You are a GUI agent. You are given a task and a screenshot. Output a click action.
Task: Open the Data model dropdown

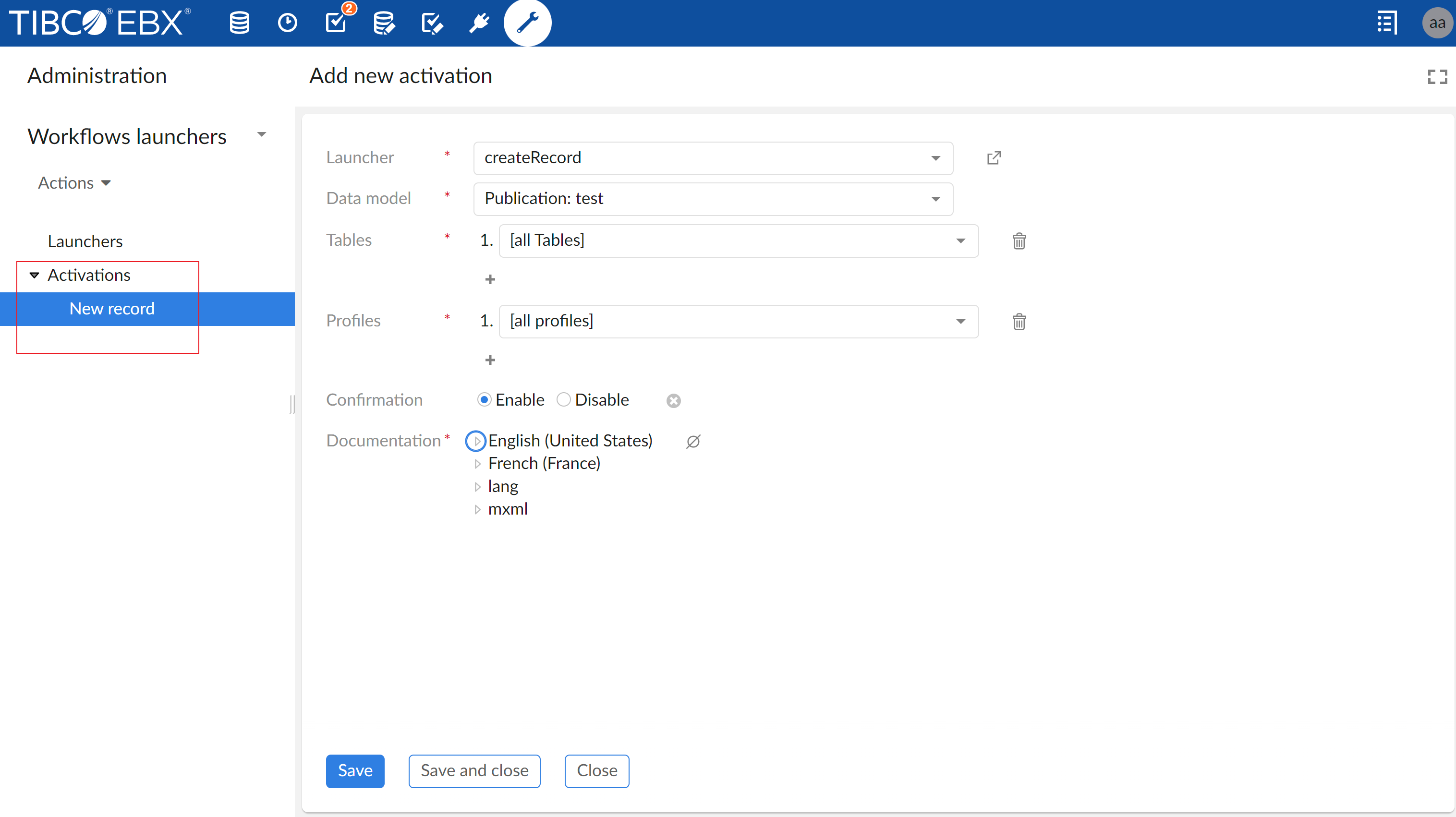[712, 199]
